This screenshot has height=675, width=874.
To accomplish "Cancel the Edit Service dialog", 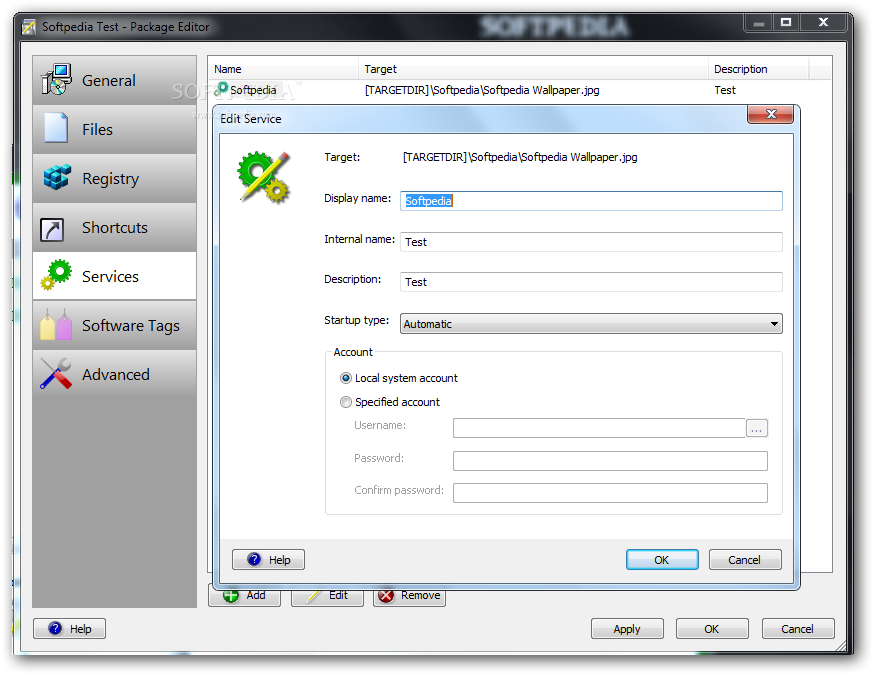I will coord(745,560).
